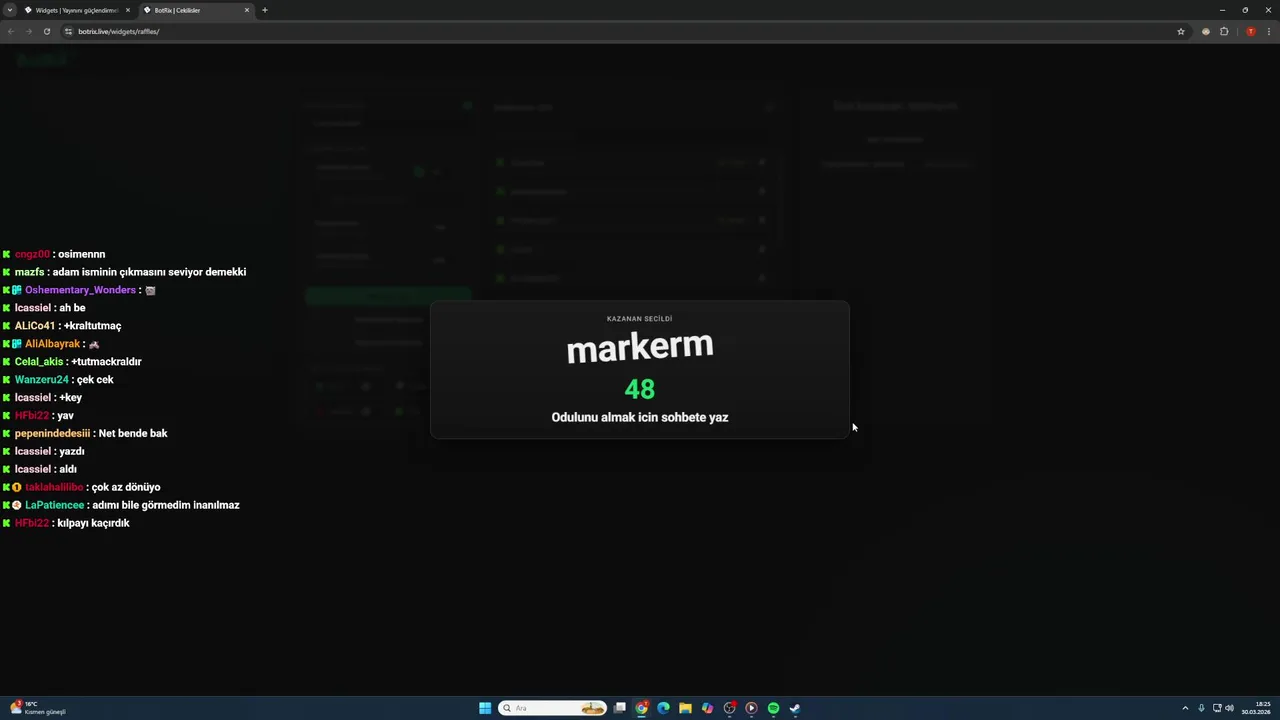Click the '+tutmackraldır' chat message
Image resolution: width=1280 pixels, height=720 pixels.
click(106, 362)
